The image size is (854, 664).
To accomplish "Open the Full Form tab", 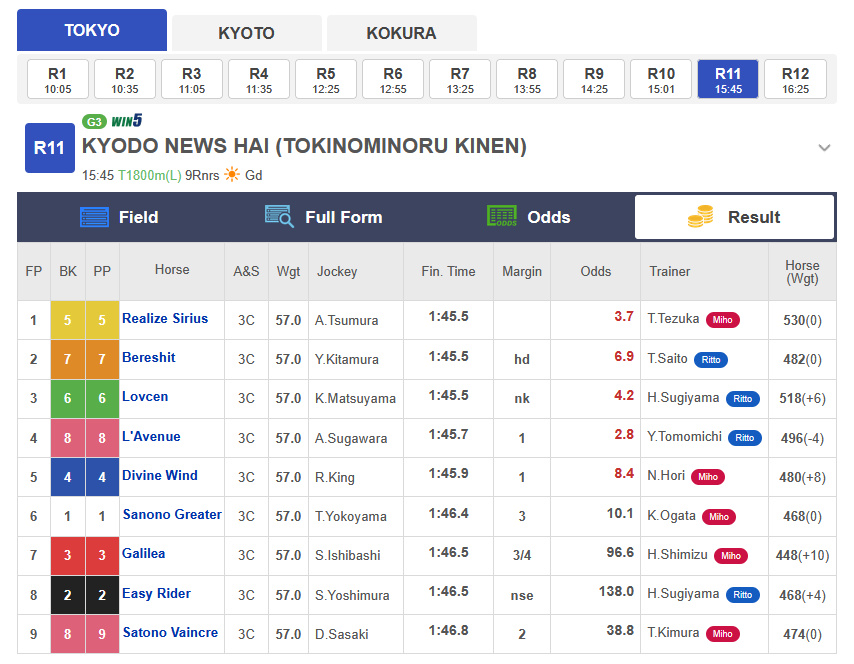I will [324, 217].
